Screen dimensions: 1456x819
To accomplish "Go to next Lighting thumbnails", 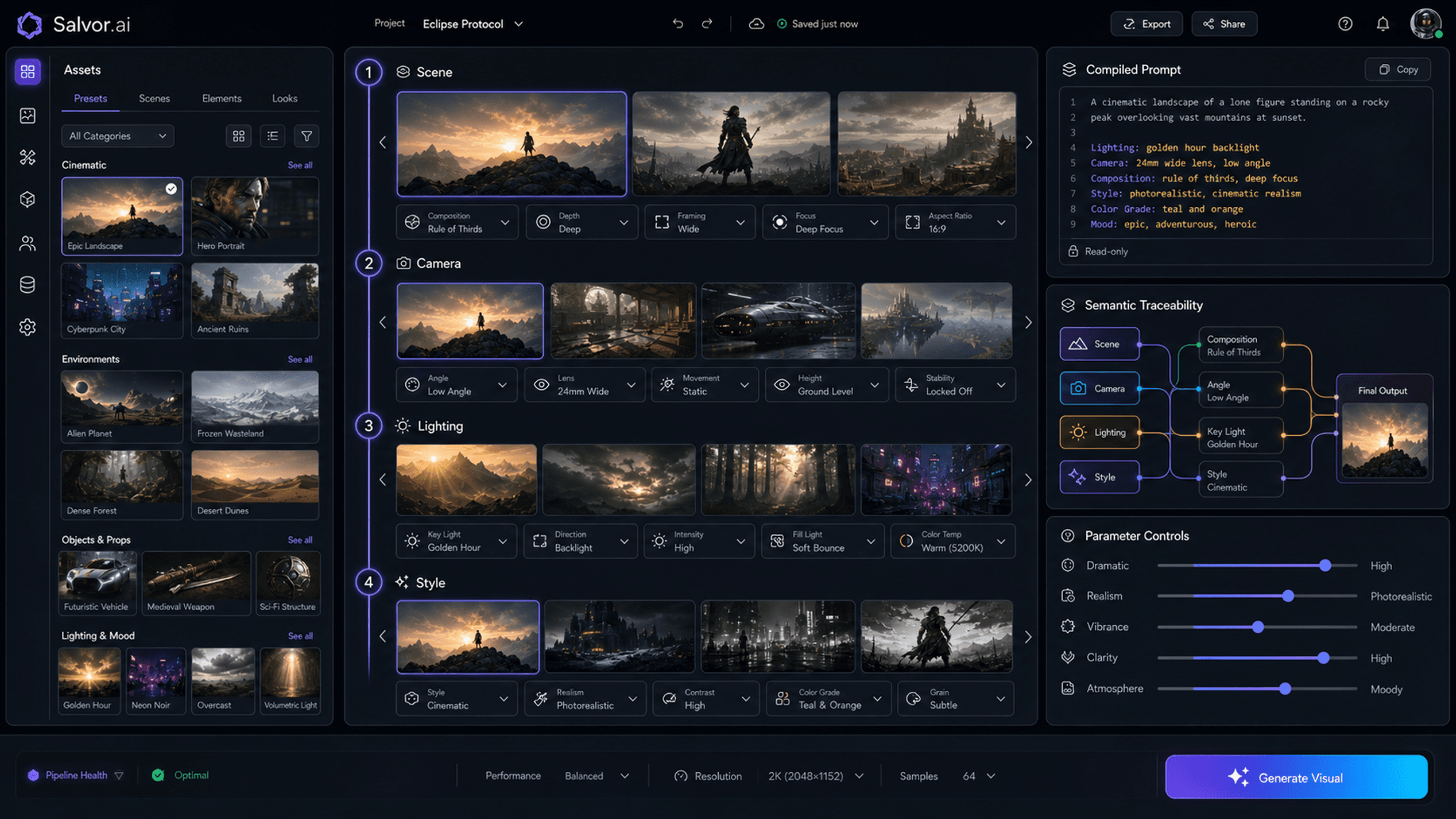I will 1028,480.
